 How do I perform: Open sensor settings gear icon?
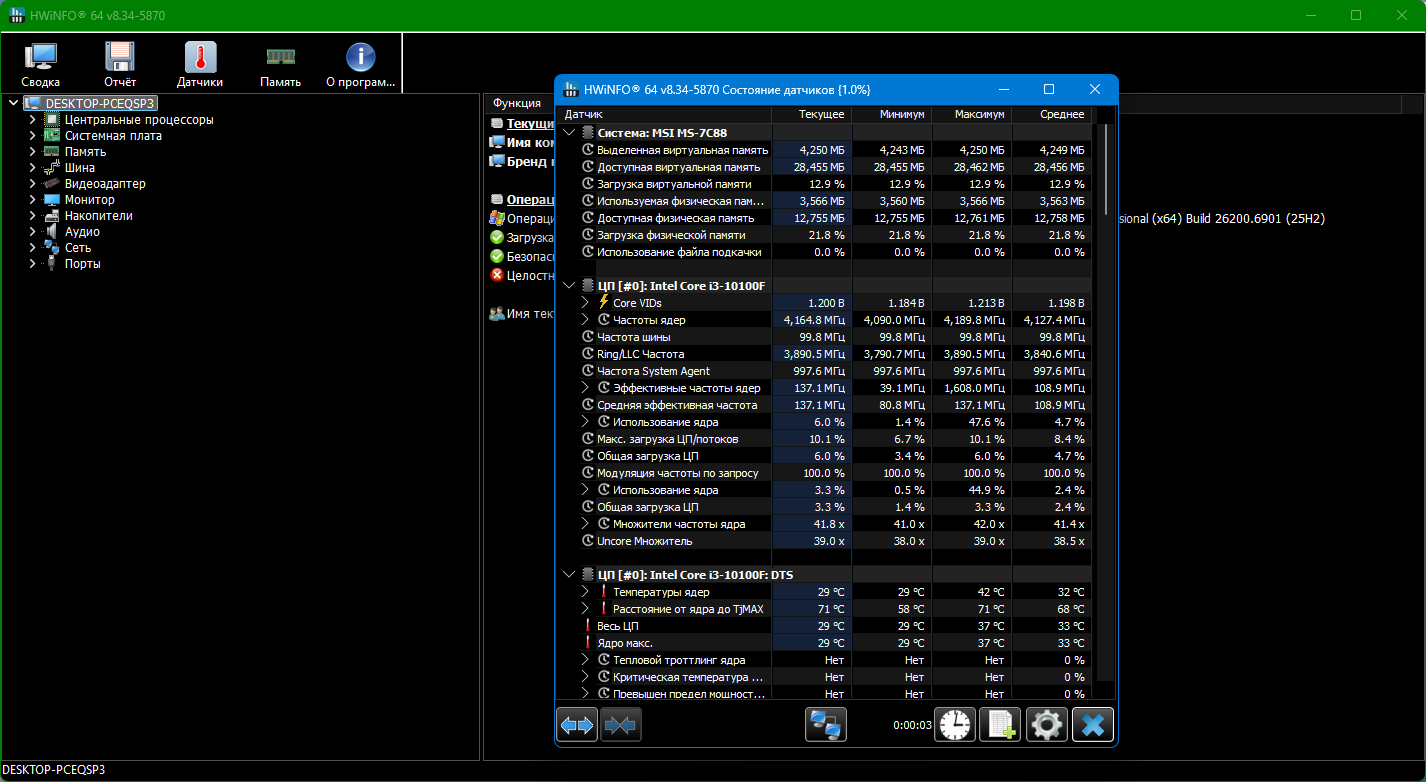[x=1047, y=724]
